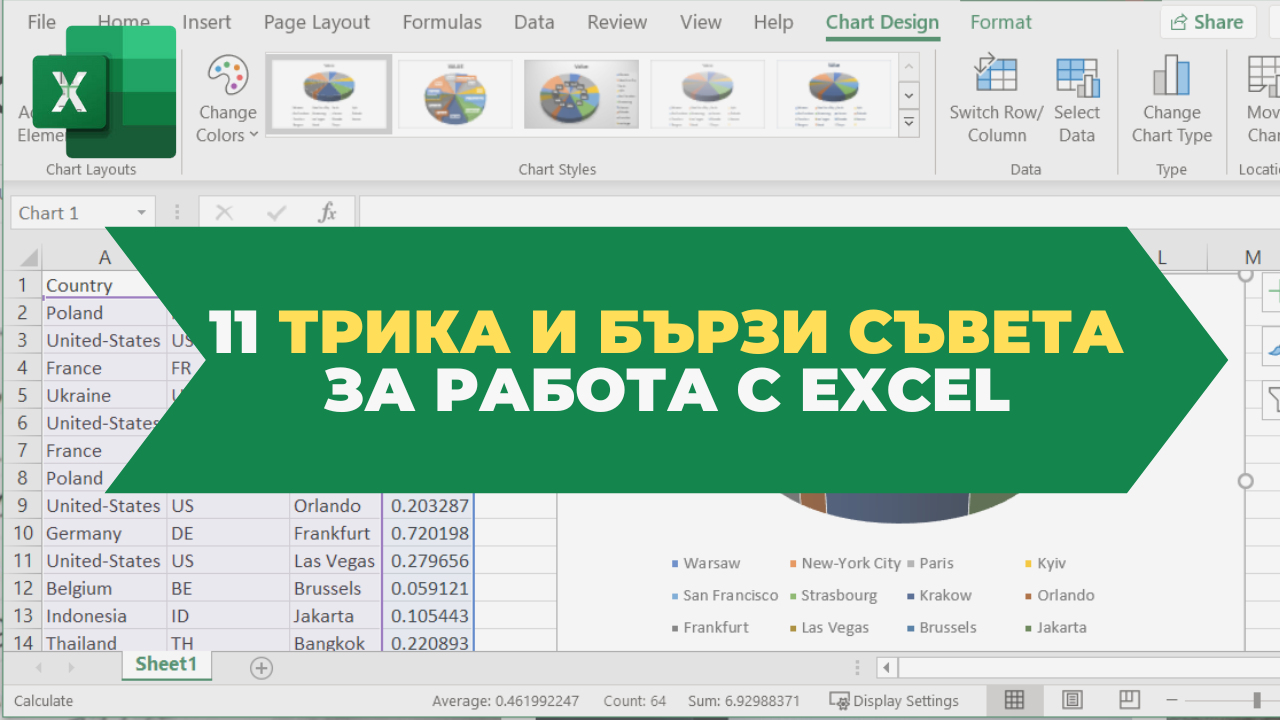Screen dimensions: 1280x720
Task: Switch to the Format ribbon tab
Action: tap(1000, 21)
